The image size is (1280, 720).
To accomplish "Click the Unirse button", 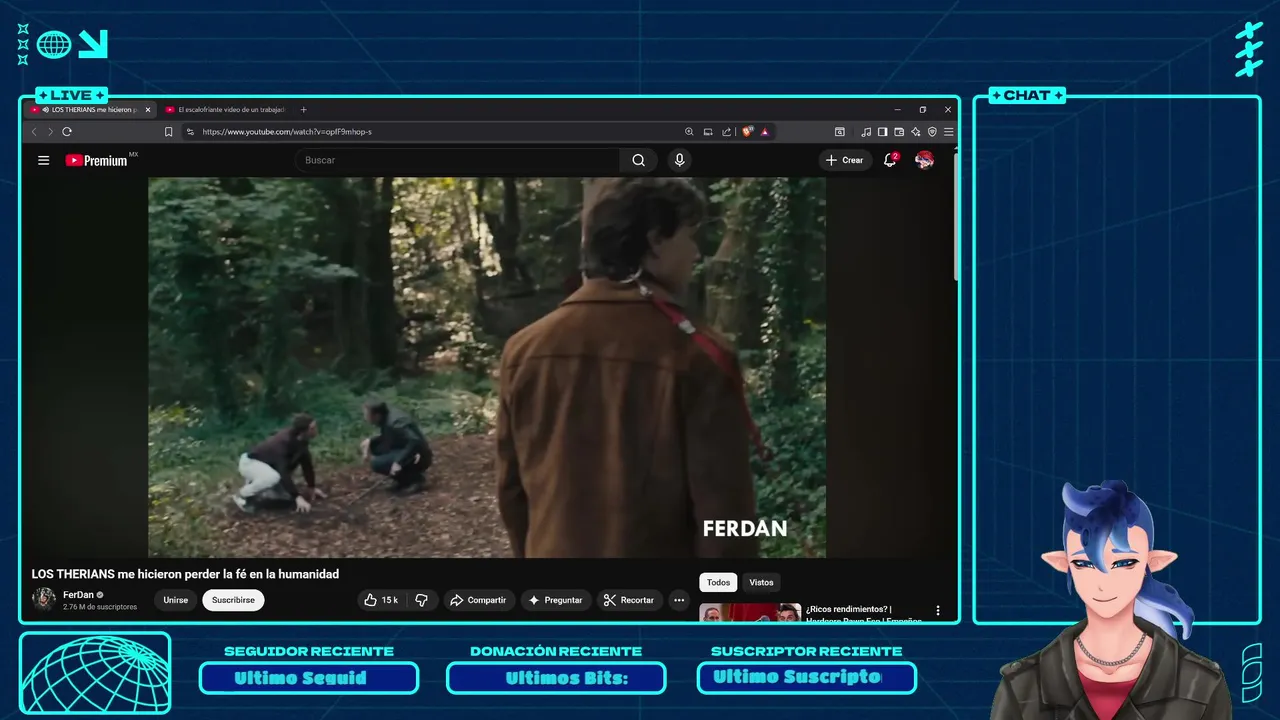I will [x=176, y=600].
